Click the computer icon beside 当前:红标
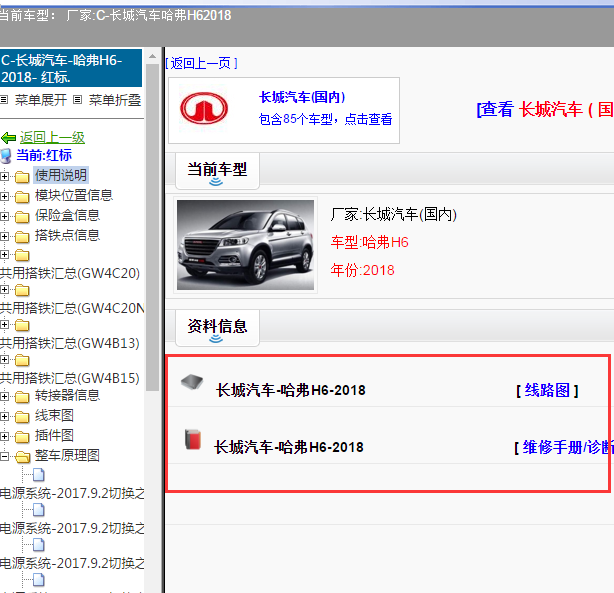 click(6, 156)
